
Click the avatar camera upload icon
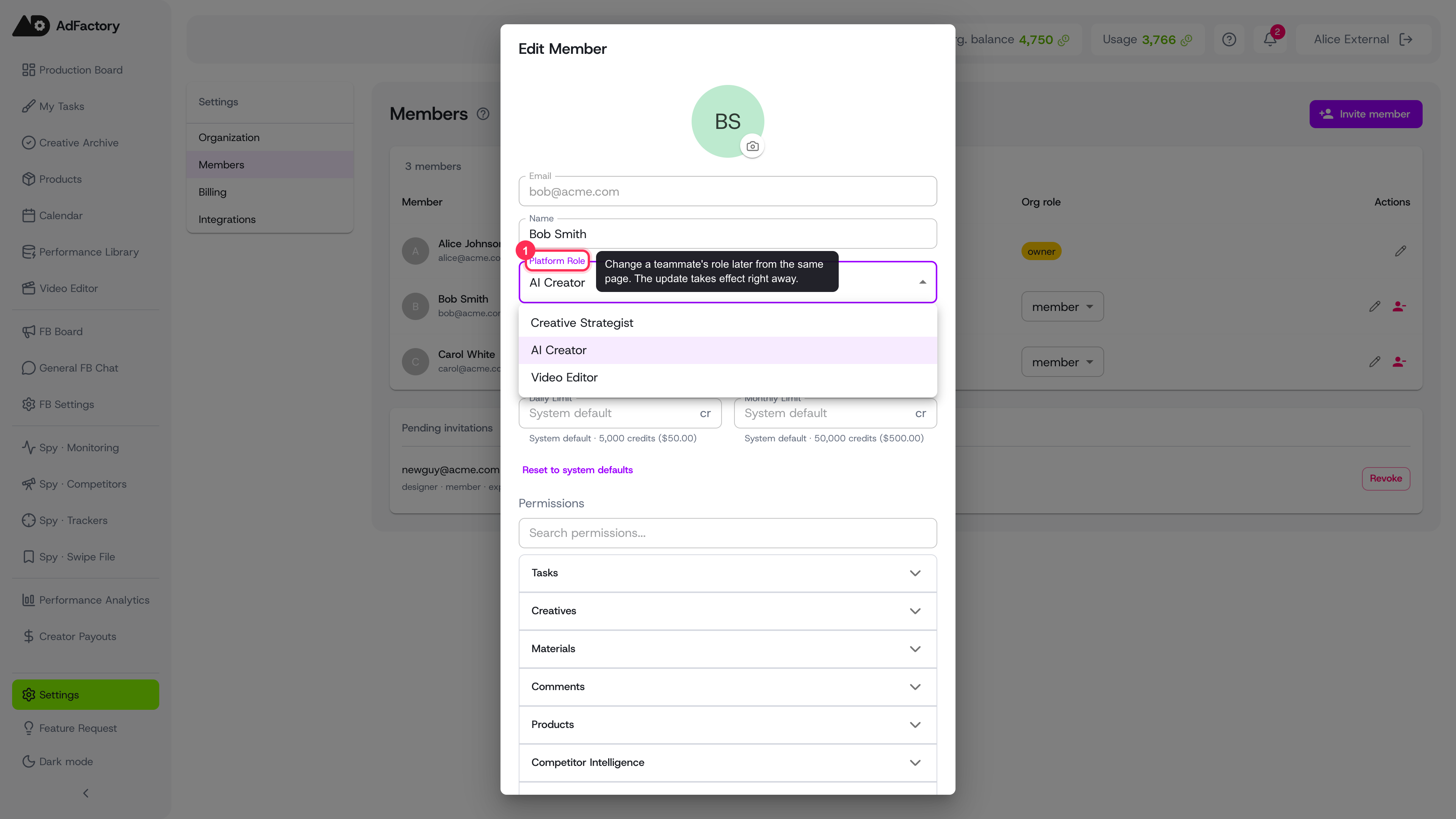click(752, 146)
